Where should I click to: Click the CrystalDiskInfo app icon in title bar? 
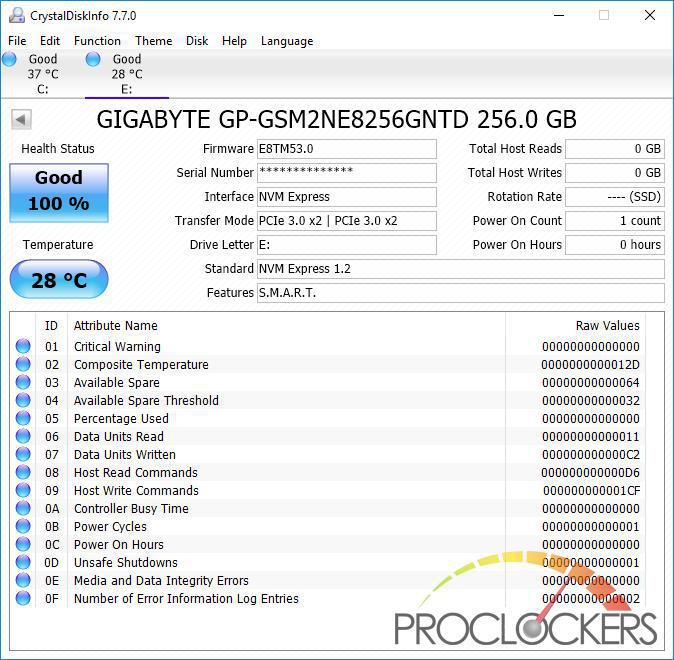pyautogui.click(x=17, y=15)
